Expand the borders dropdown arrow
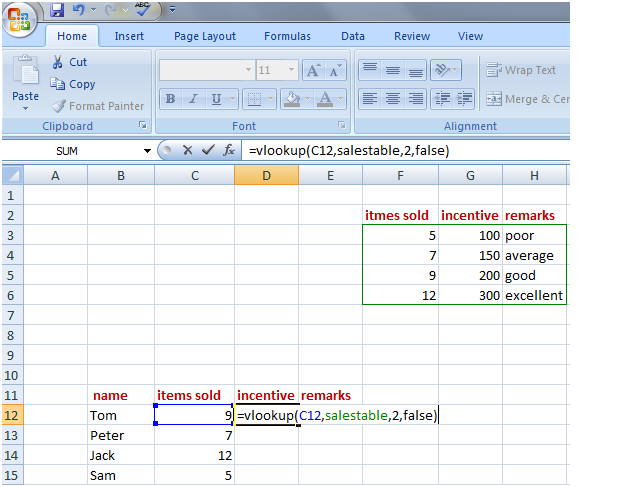Screen dimensions: 627x487 (x=270, y=99)
